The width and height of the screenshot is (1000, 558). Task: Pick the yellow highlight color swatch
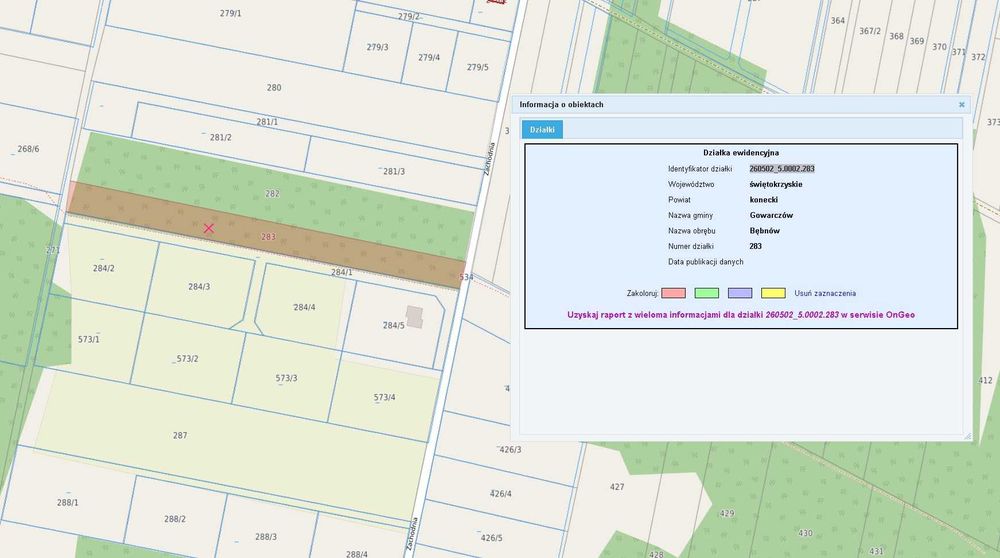[773, 293]
